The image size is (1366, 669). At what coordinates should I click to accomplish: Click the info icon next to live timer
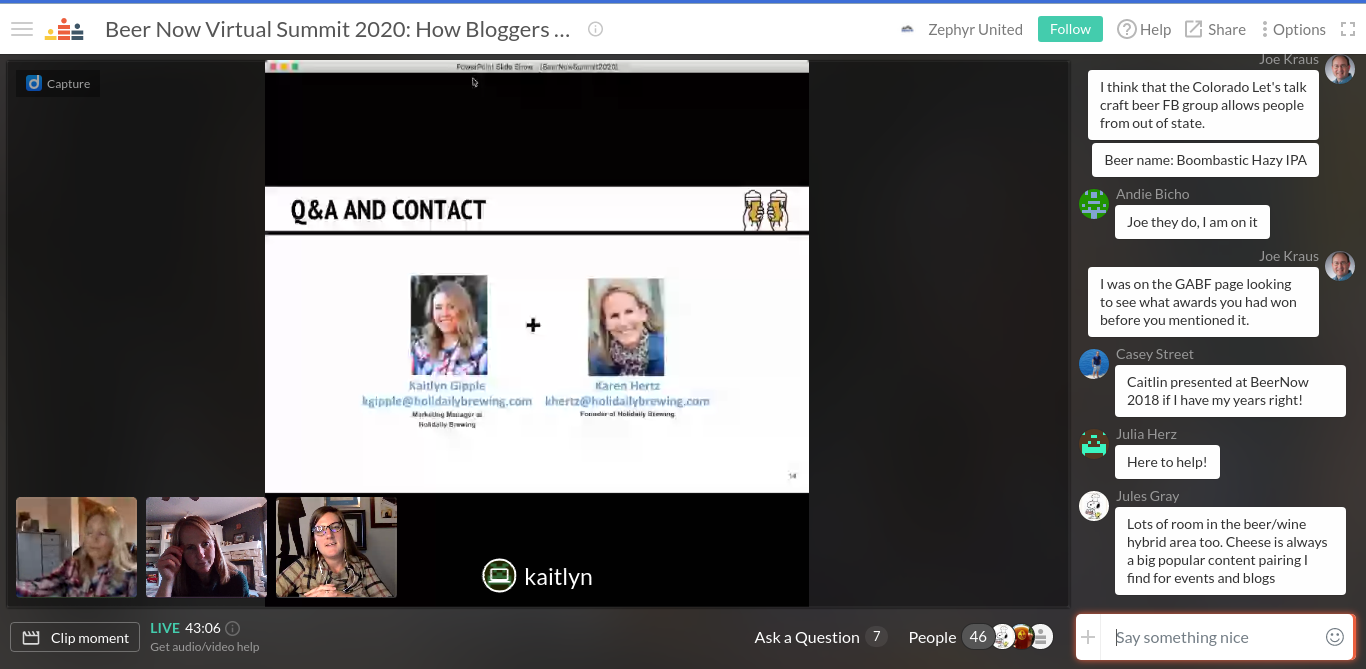tap(233, 628)
